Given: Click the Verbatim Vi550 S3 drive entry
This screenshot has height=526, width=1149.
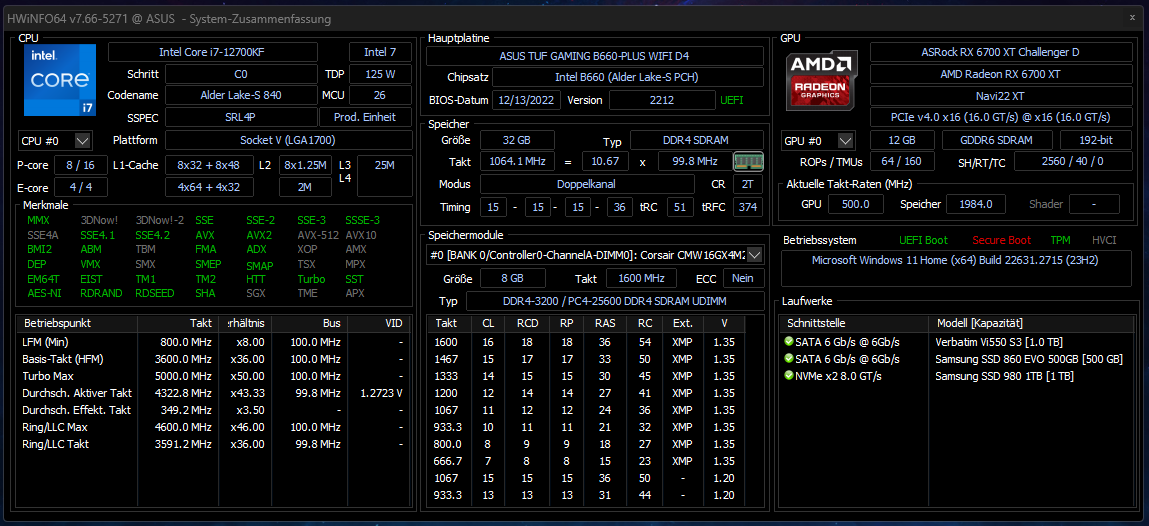Looking at the screenshot, I should pyautogui.click(x=999, y=342).
